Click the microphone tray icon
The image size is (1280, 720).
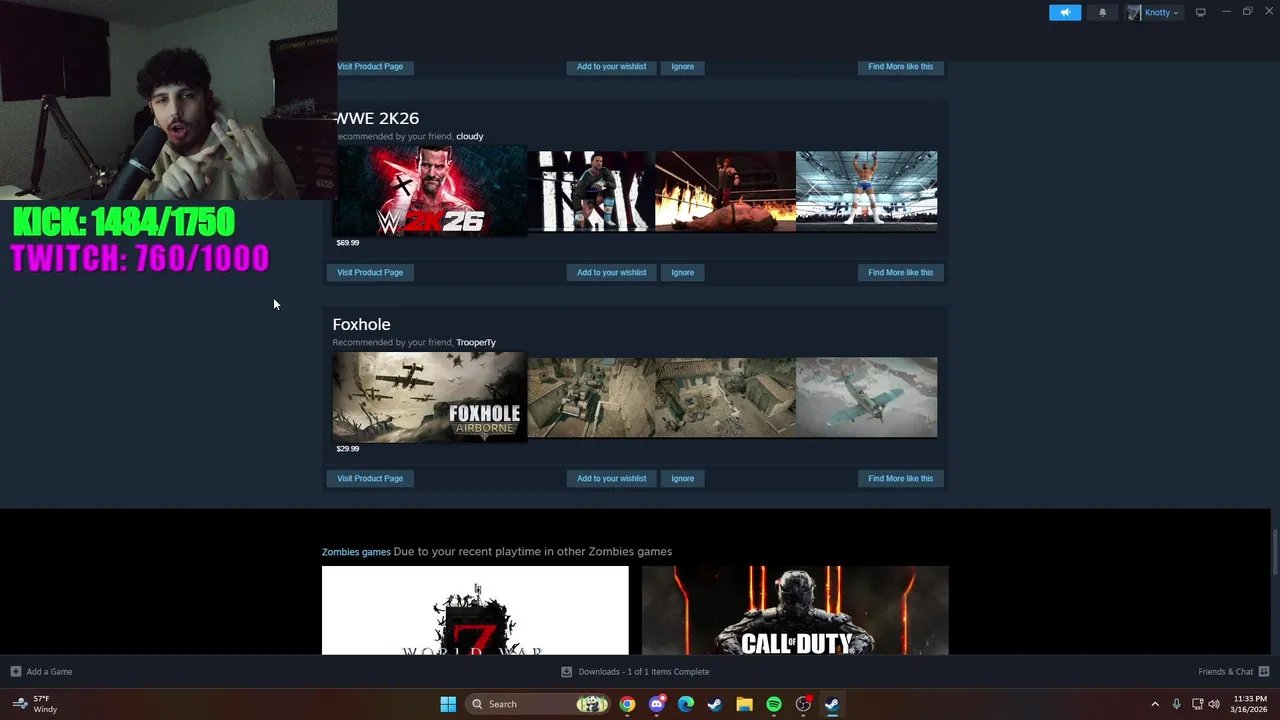1177,704
